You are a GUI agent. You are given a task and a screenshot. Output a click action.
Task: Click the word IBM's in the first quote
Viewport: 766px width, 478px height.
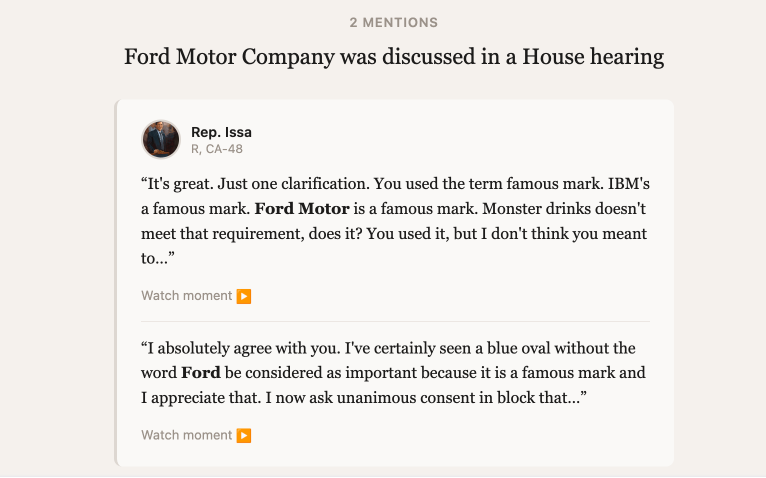[621, 184]
